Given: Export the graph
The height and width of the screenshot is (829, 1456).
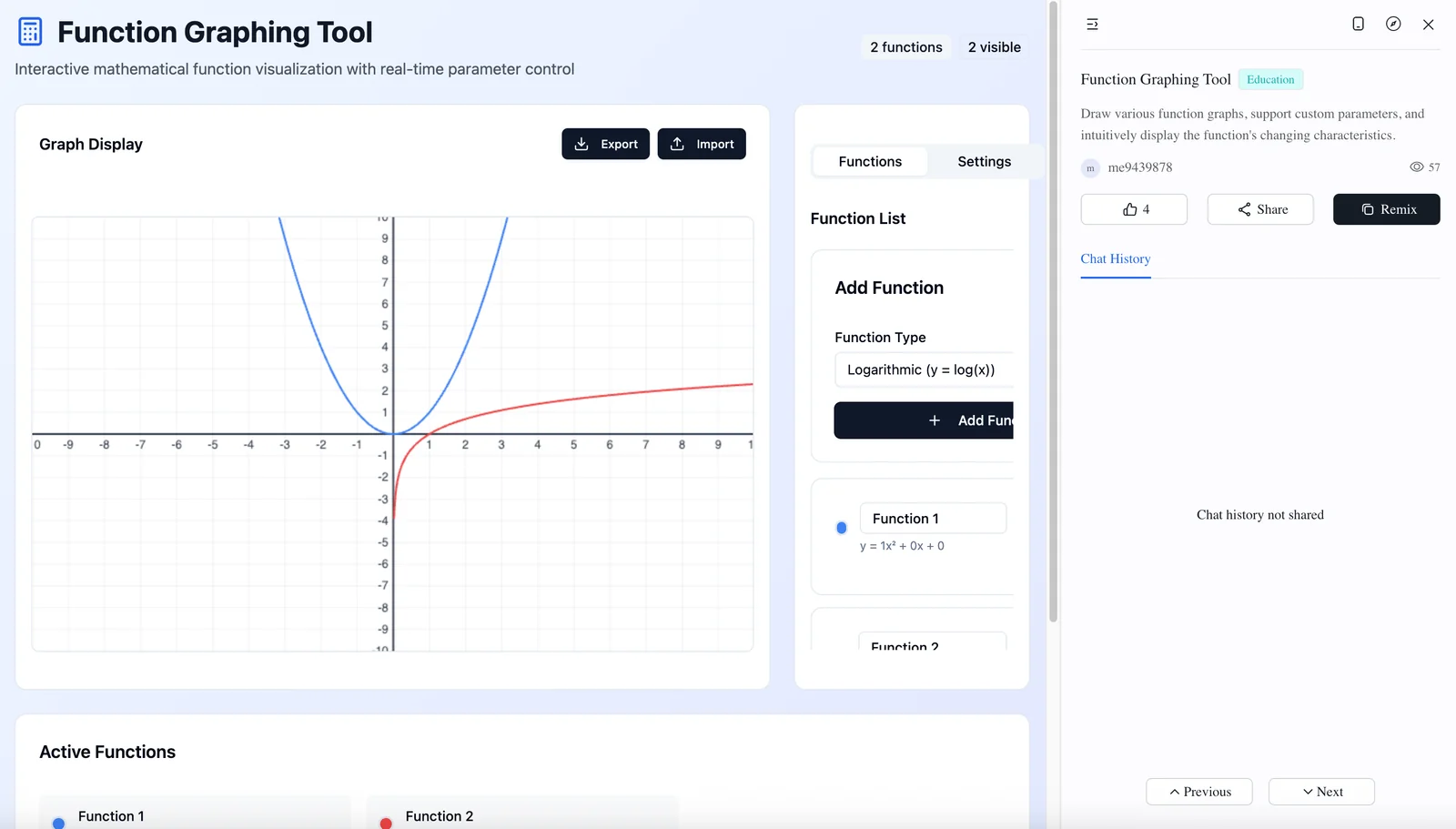Looking at the screenshot, I should point(605,144).
